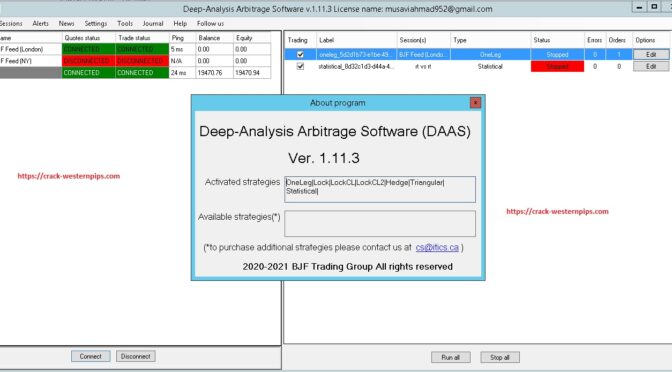This screenshot has height=372, width=672.
Task: Click the Statistical type cell
Action: pos(490,66)
